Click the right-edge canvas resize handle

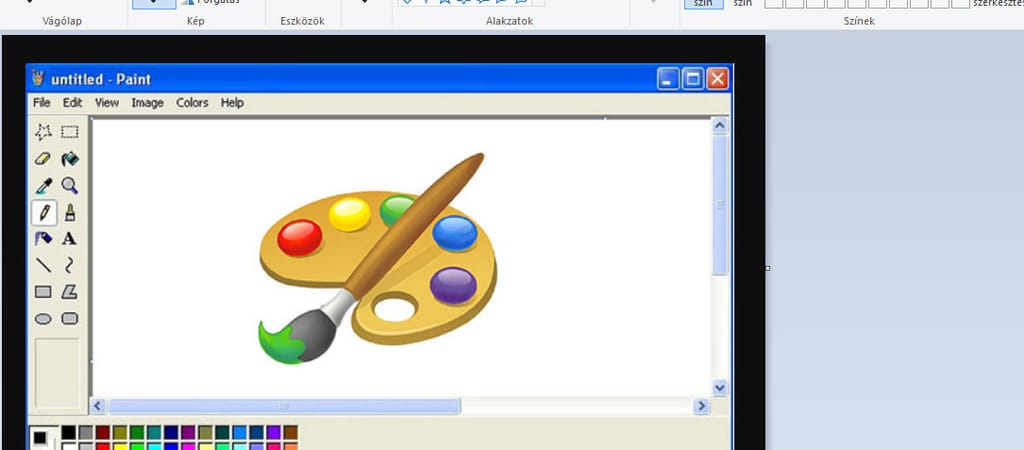(768, 268)
